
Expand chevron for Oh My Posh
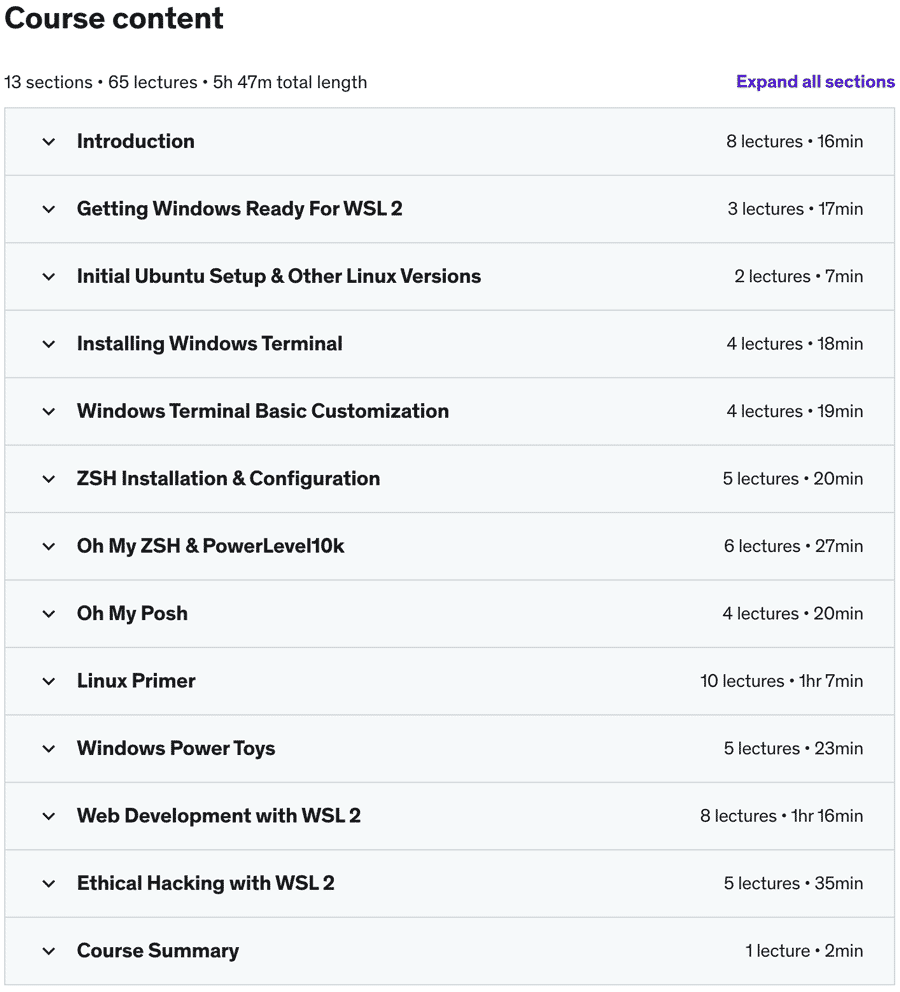[x=49, y=614]
